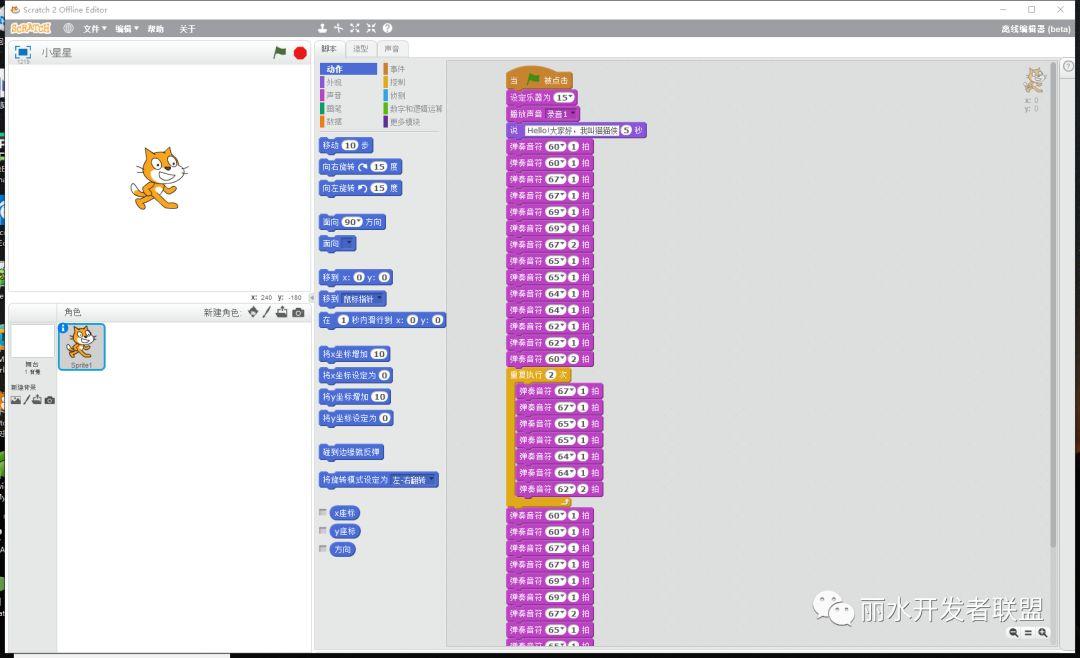The image size is (1080, 658).
Task: Select the 动作 block category
Action: pos(348,69)
